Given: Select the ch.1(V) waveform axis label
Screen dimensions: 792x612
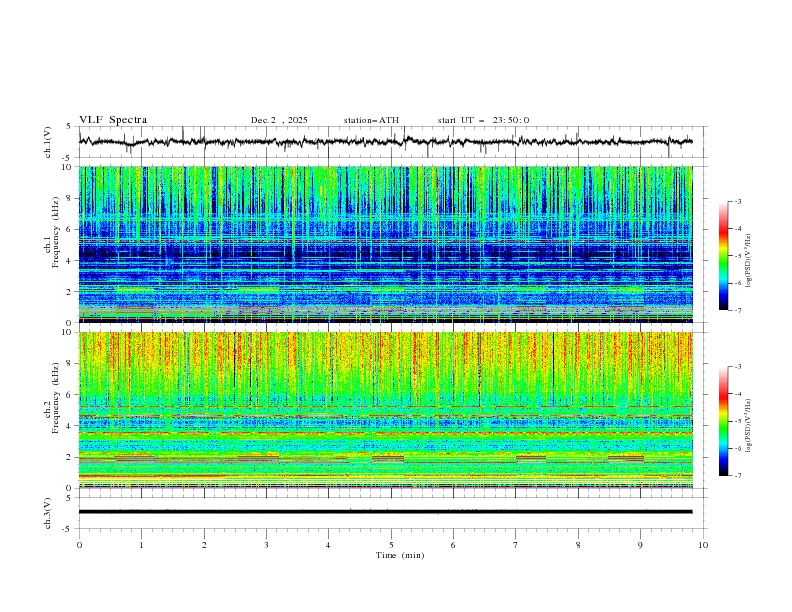Looking at the screenshot, I should [49, 142].
